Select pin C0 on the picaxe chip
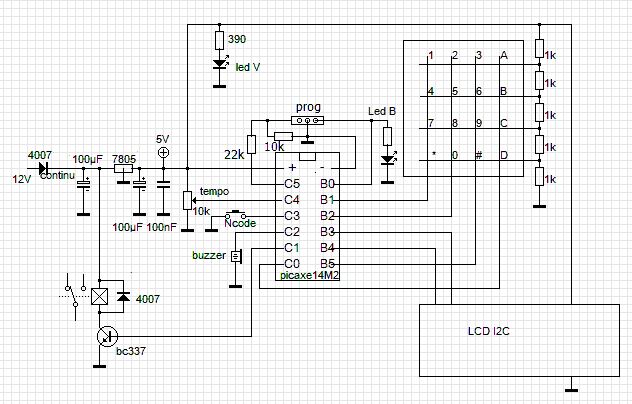This screenshot has width=632, height=404. 292,264
